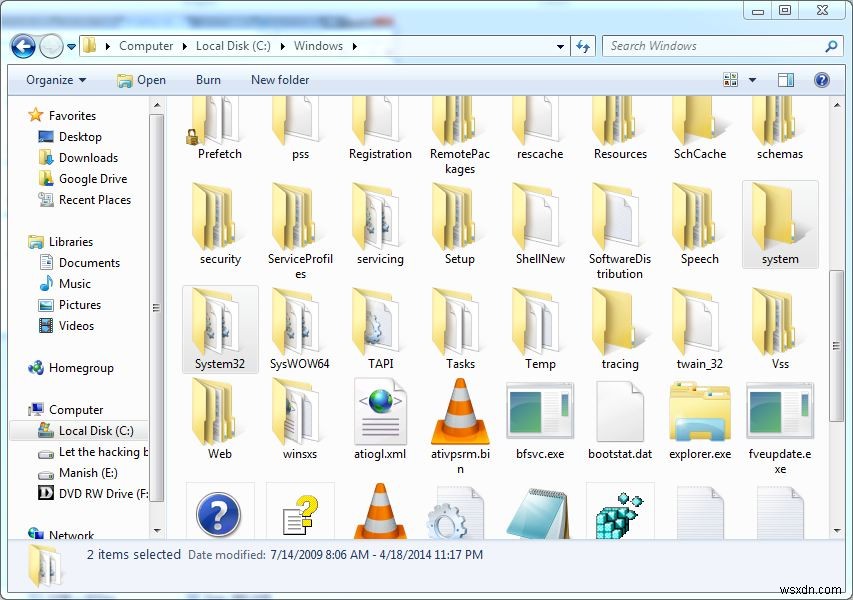Open Help with the question mark icon

coord(821,80)
